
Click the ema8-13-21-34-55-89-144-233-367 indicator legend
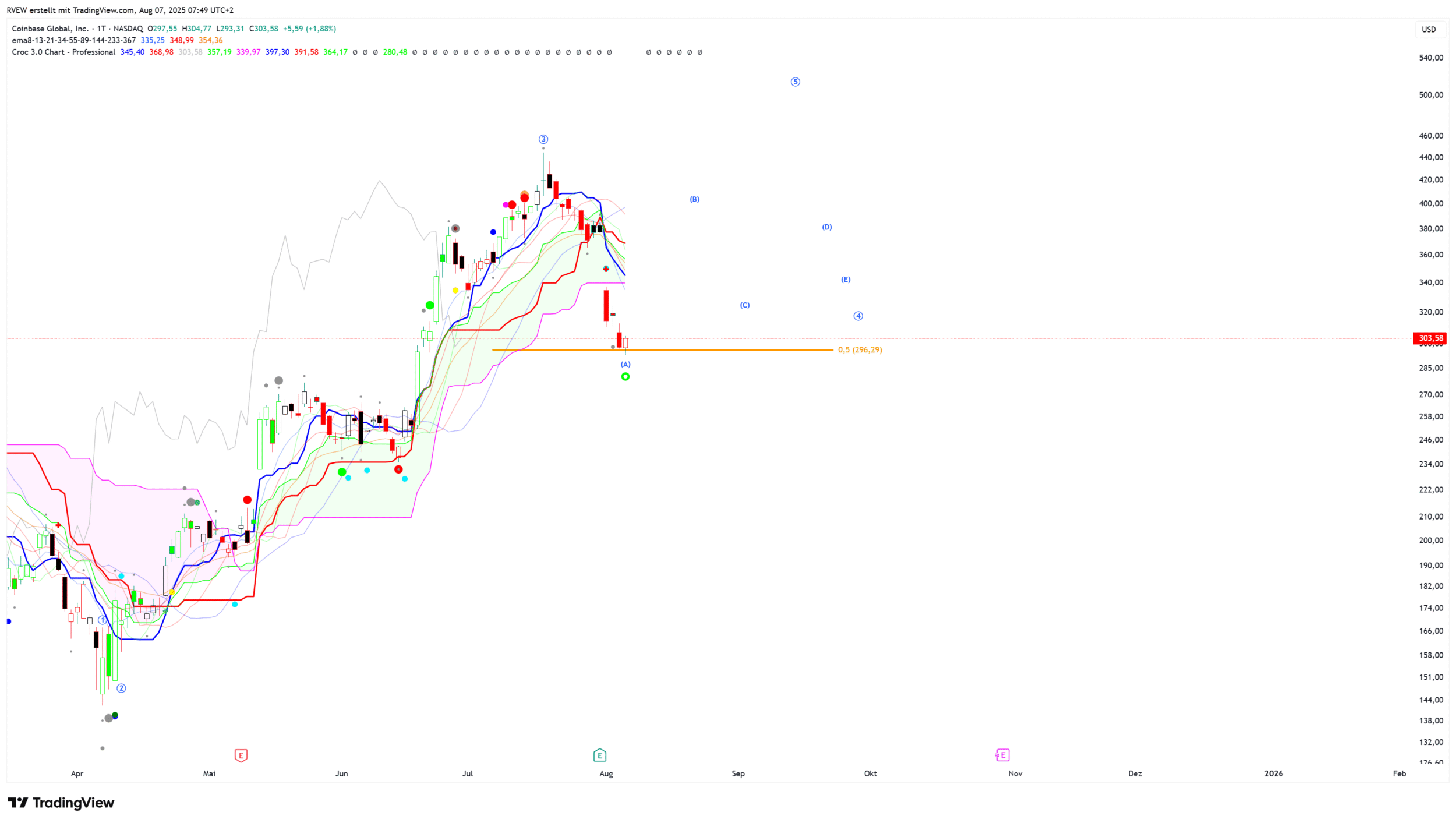[73, 40]
